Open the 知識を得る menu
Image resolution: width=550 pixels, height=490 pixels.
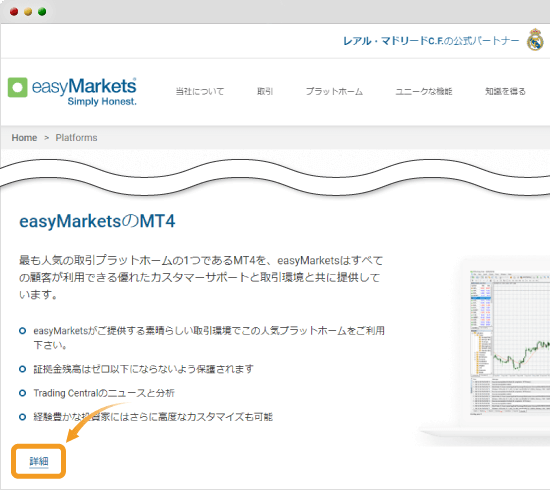click(x=505, y=92)
